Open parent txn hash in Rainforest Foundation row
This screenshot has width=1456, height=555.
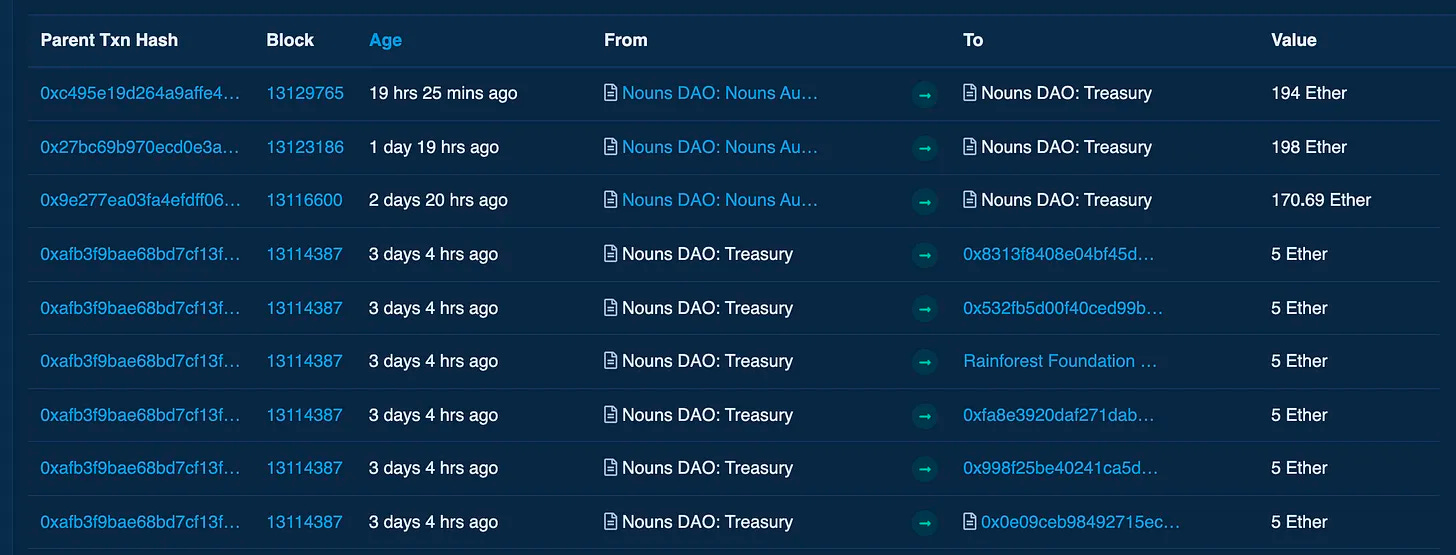point(140,361)
